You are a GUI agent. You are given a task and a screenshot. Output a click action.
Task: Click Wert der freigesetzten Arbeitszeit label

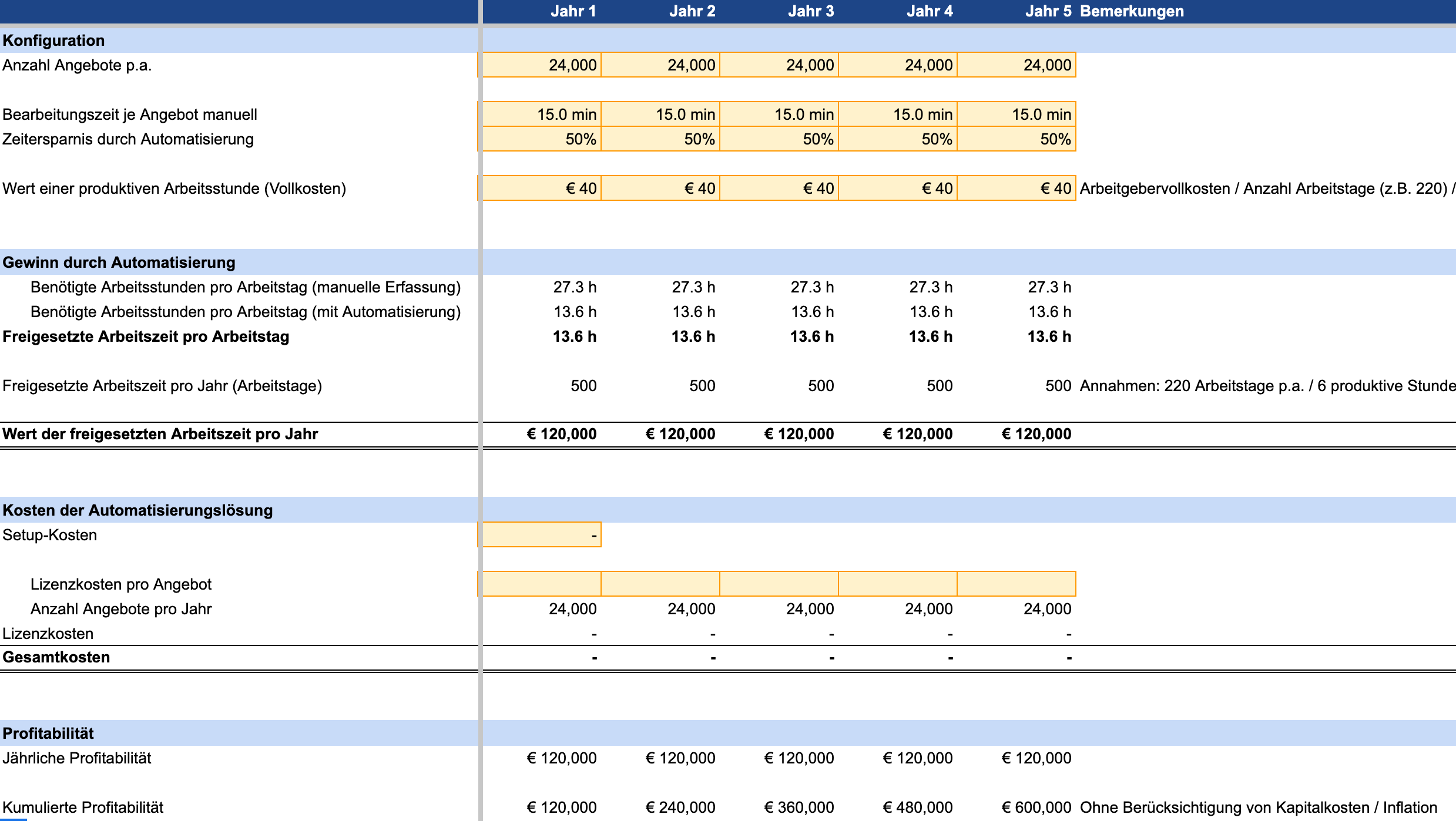(160, 434)
